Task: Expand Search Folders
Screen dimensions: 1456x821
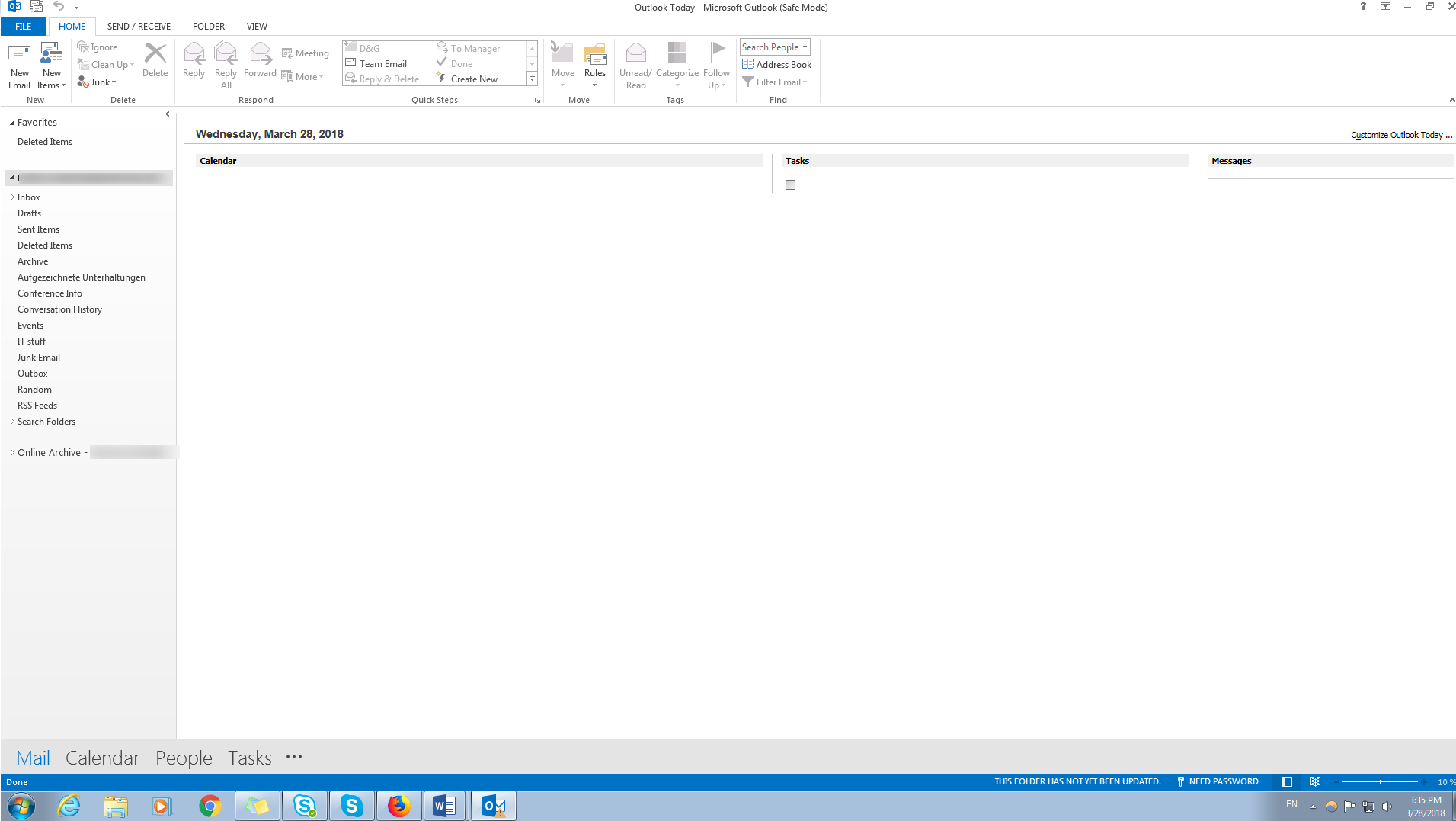Action: click(12, 422)
